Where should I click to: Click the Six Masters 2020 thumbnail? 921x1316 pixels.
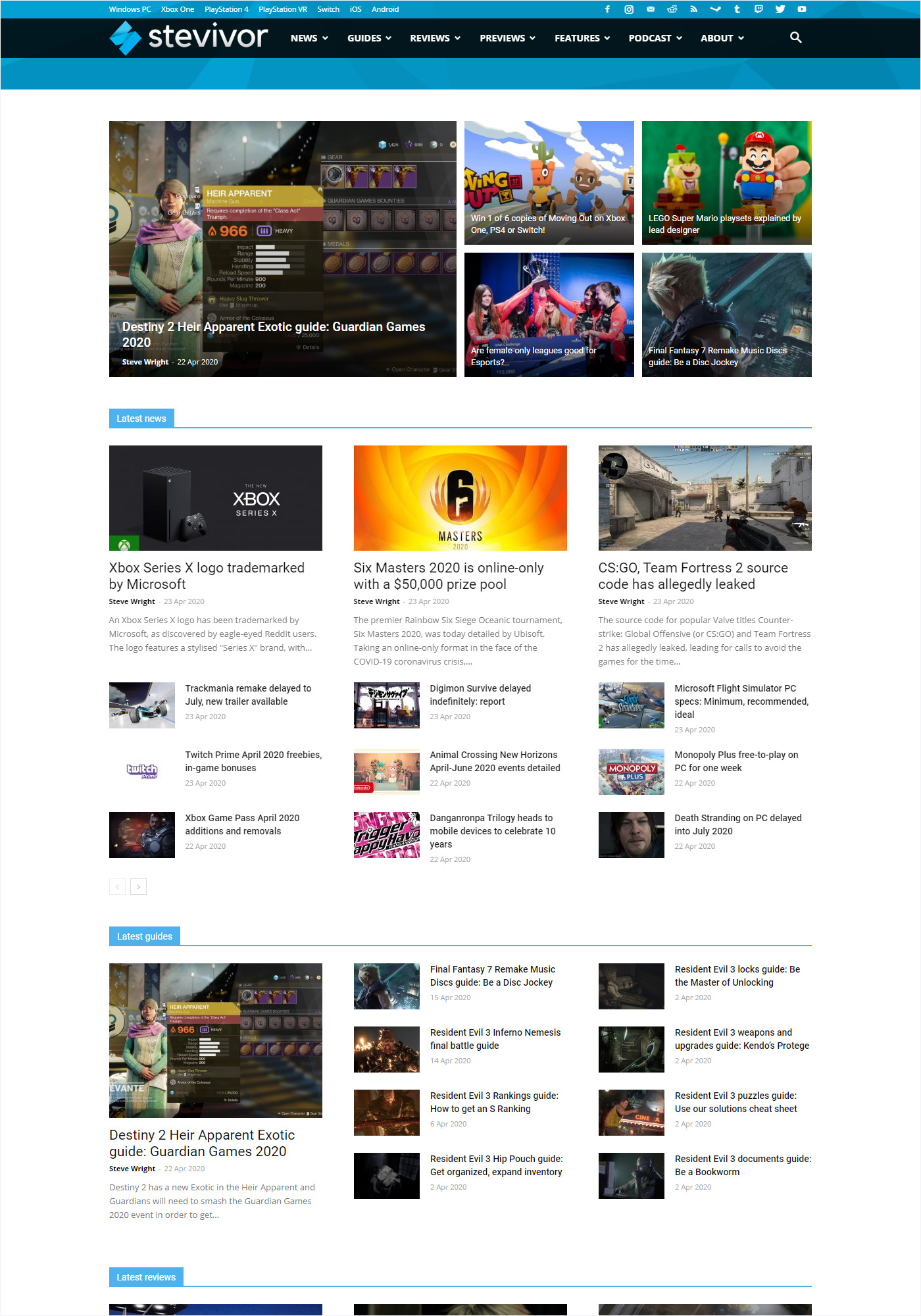click(460, 498)
